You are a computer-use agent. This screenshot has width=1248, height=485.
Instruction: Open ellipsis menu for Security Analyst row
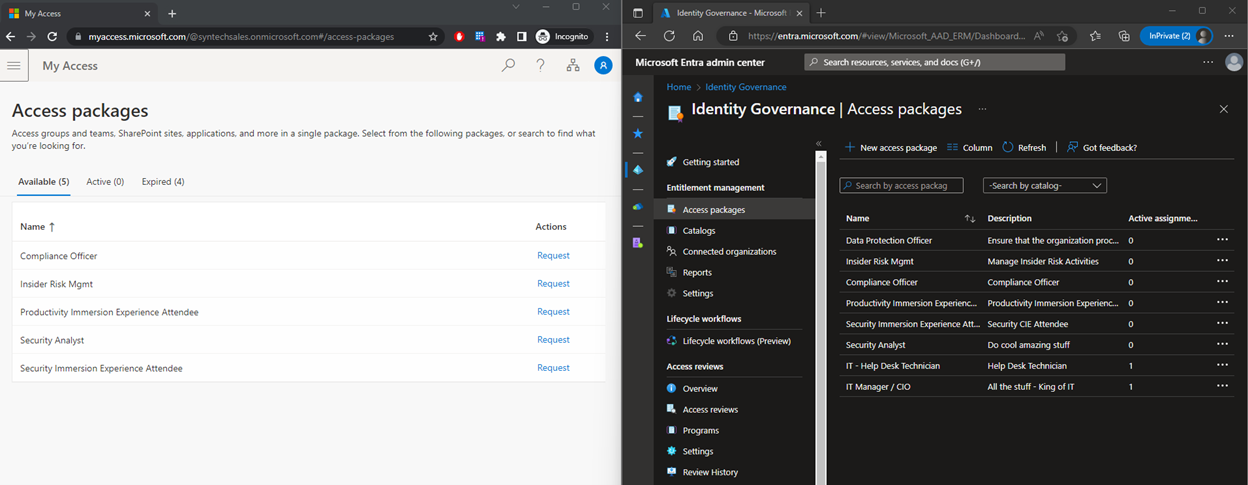tap(1222, 345)
